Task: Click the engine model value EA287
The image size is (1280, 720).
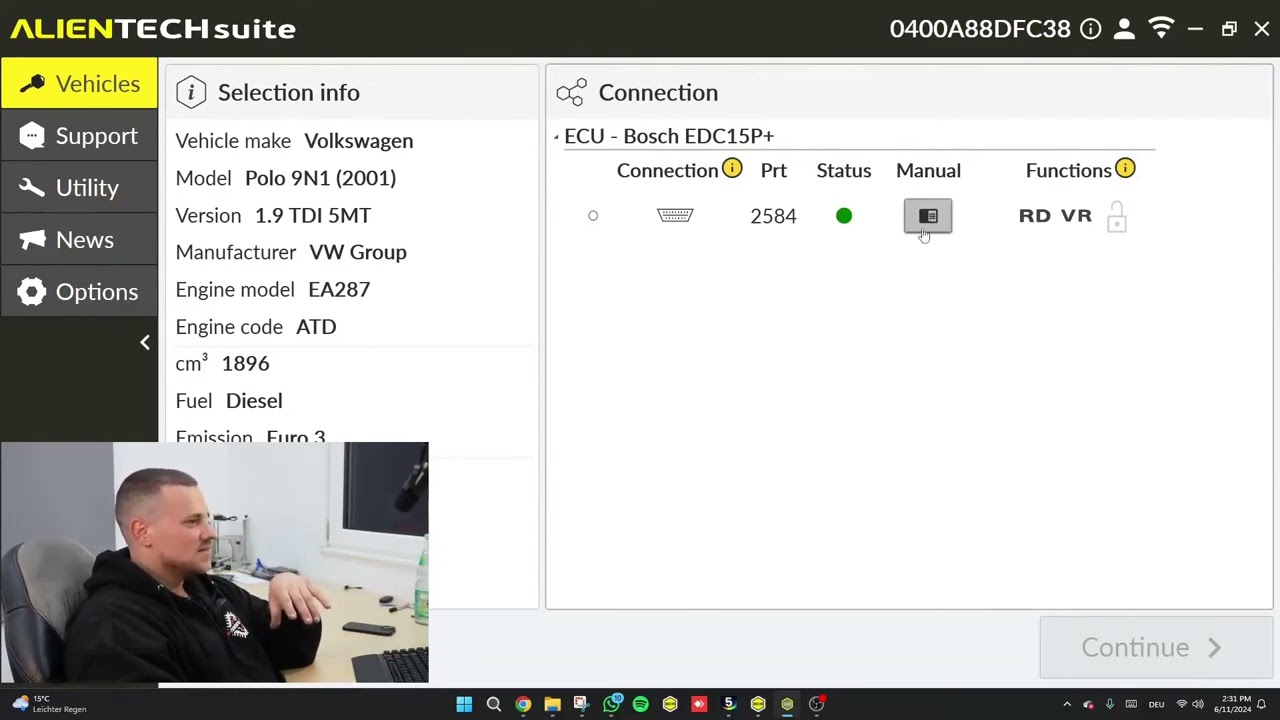Action: [x=339, y=289]
